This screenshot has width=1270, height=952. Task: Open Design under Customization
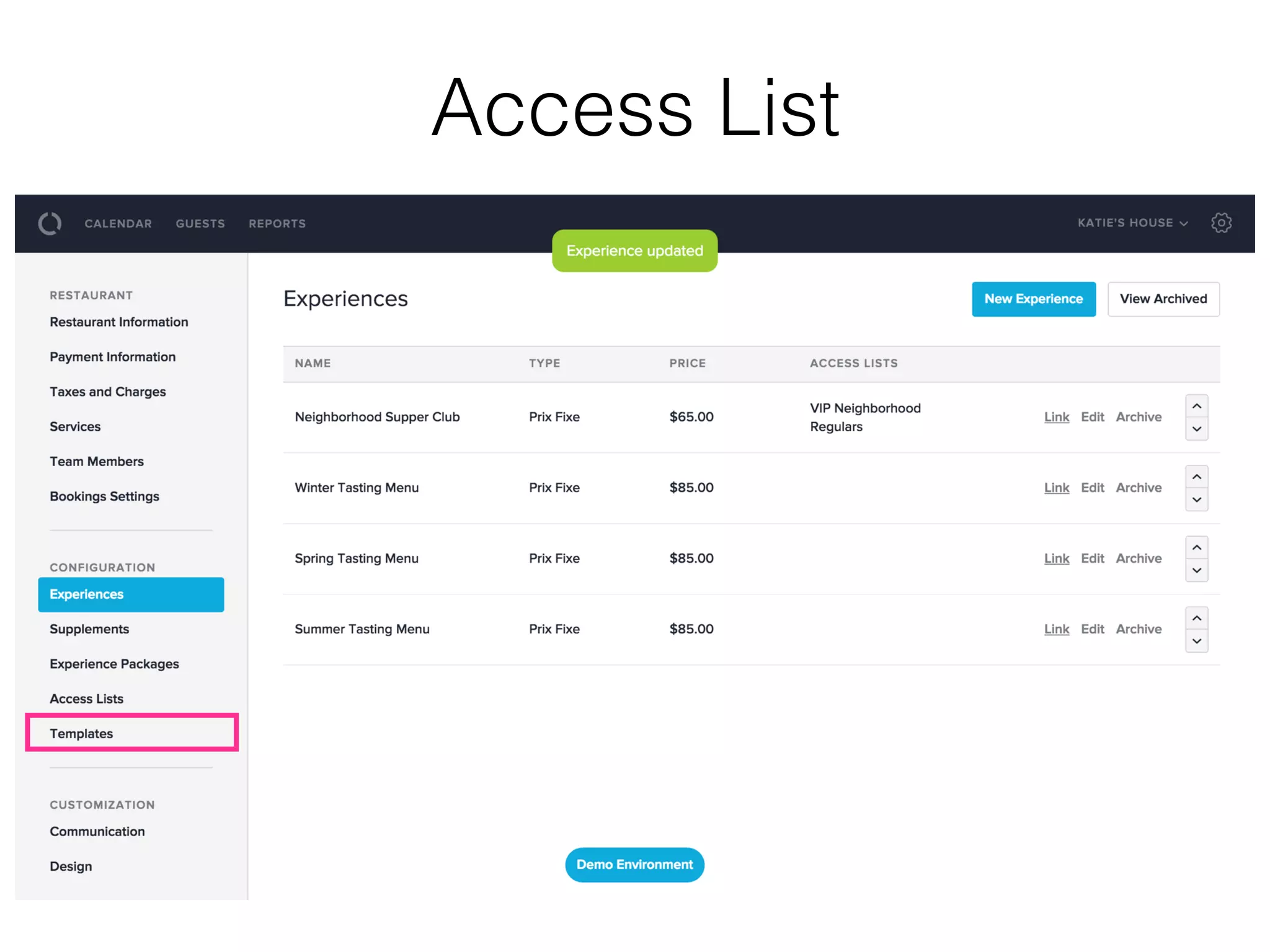click(71, 866)
